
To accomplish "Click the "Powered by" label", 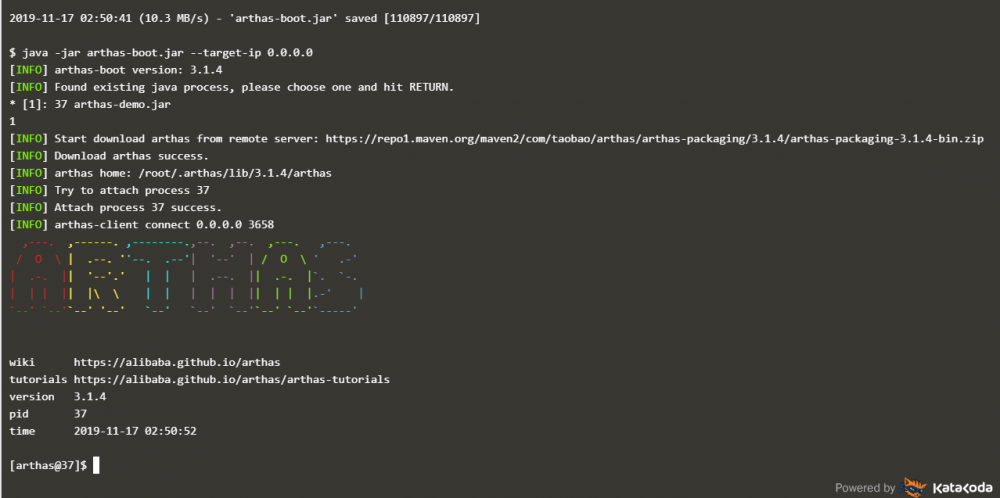I will tap(865, 488).
